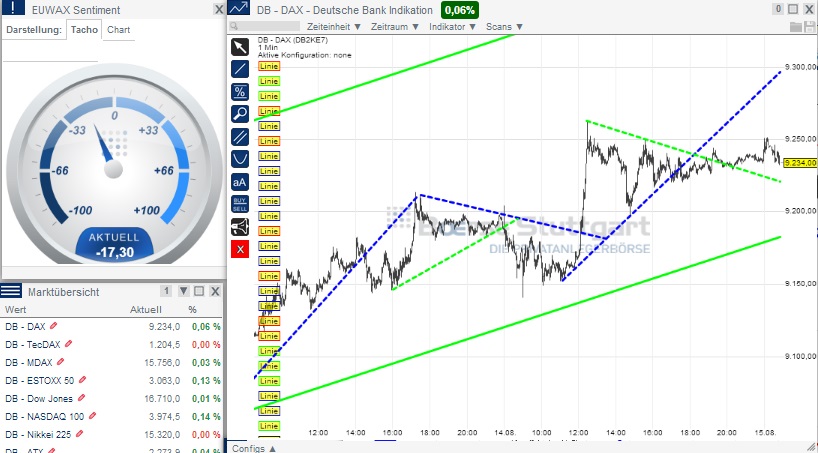Click the floppy disk save icon
Viewport: 818px width, 453px height.
coord(810,27)
